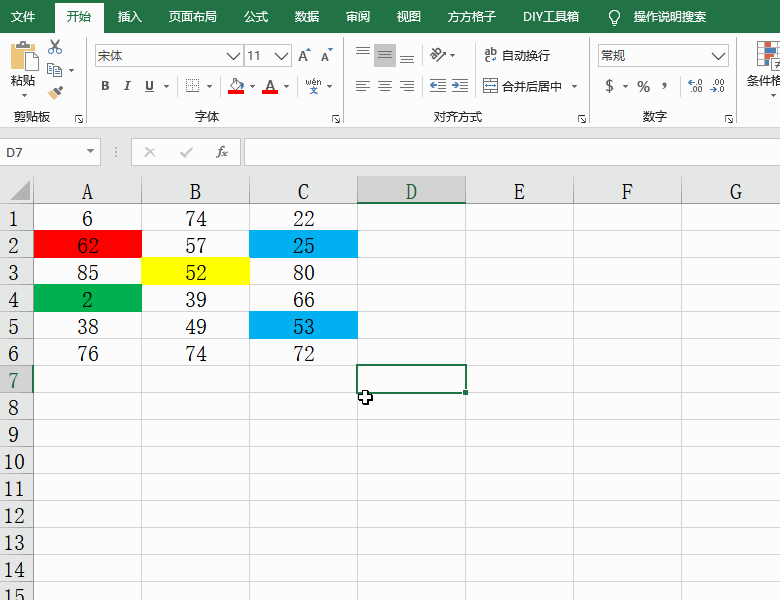Select the yellow cell containing 52
Image resolution: width=780 pixels, height=600 pixels.
195,272
